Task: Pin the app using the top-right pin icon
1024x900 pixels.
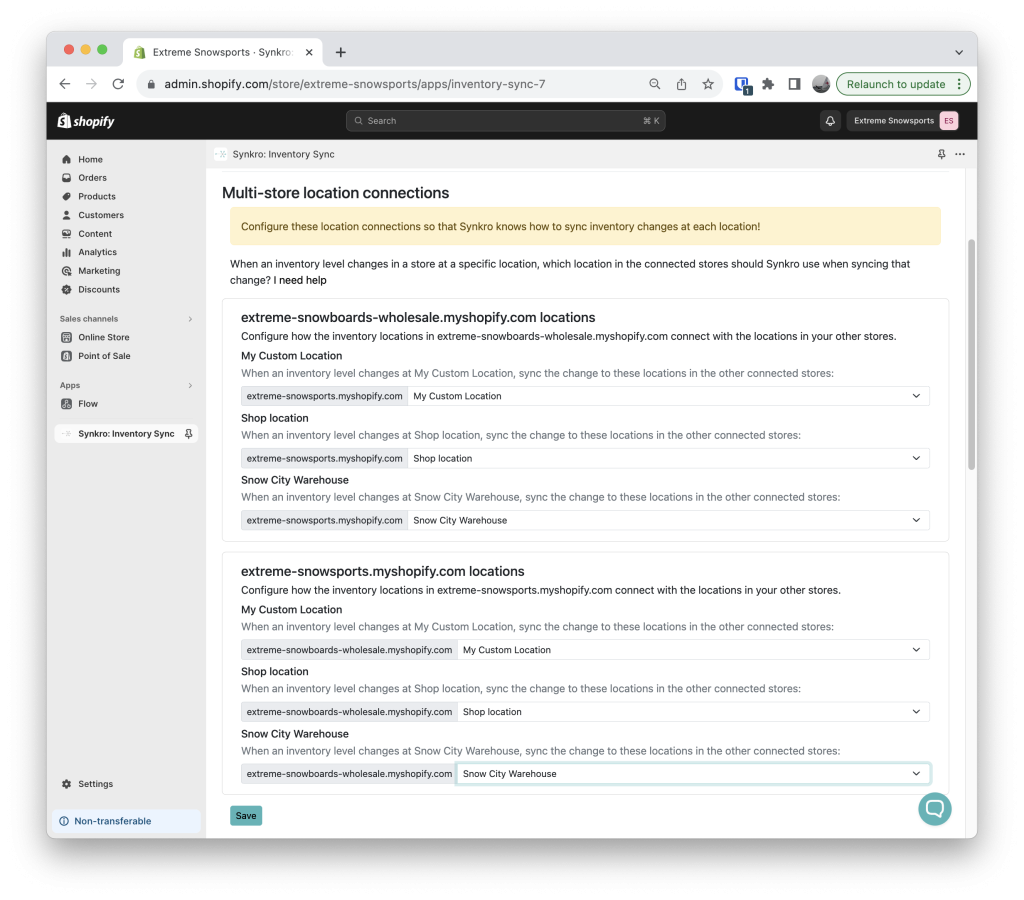Action: click(x=942, y=154)
